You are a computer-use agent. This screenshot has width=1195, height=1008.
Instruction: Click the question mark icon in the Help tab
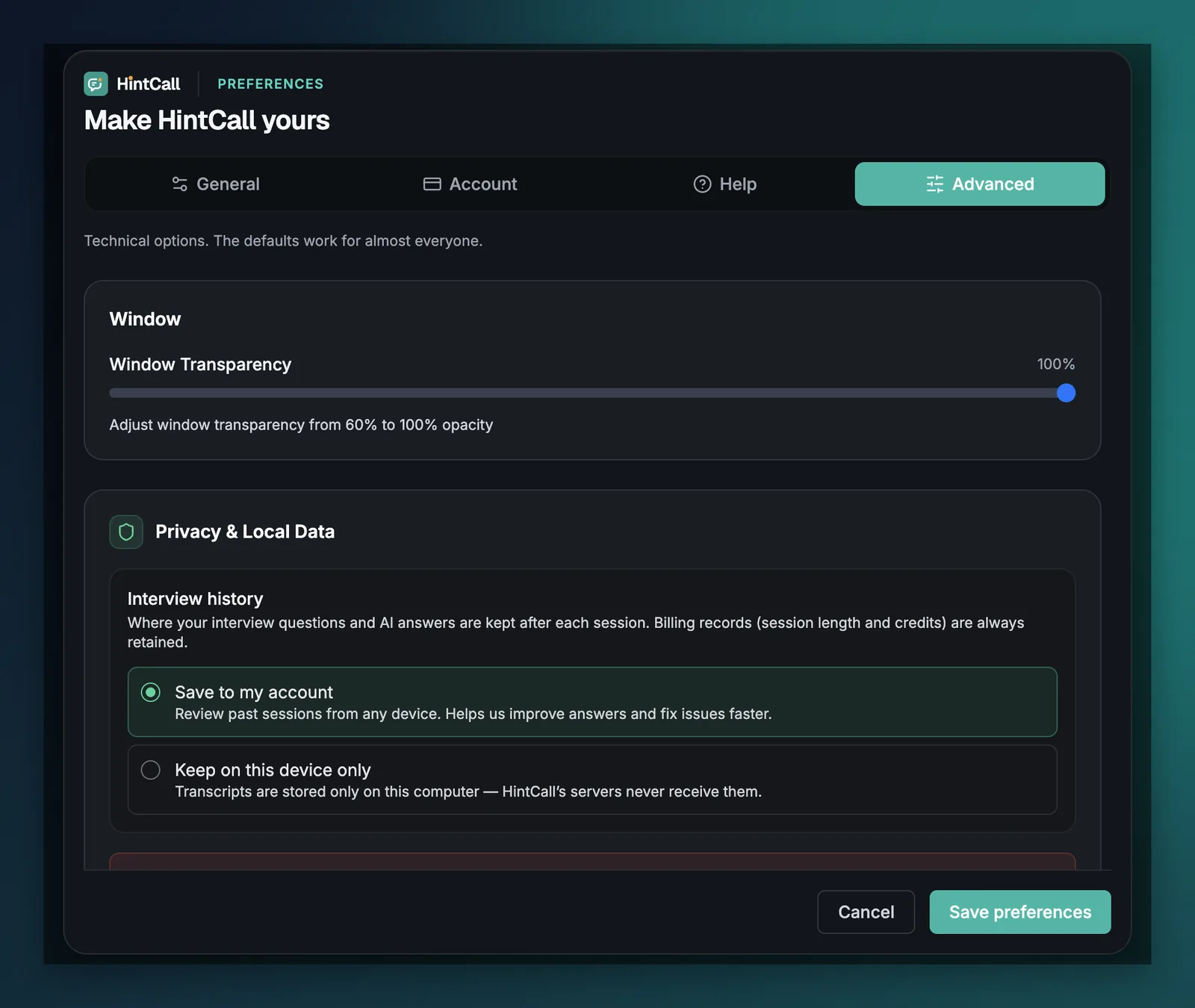pos(702,184)
